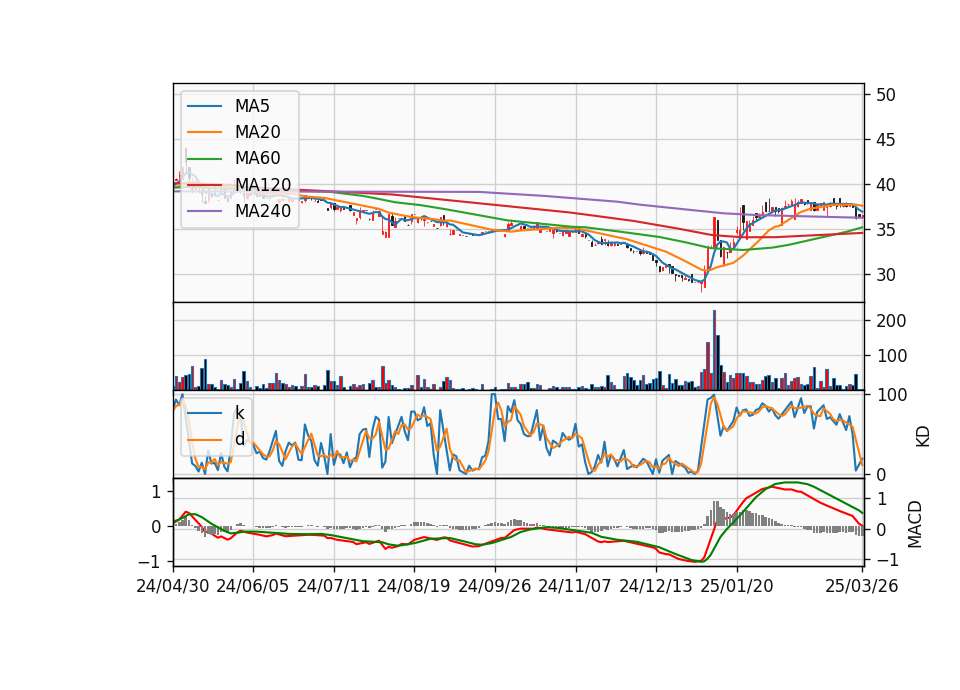Click the MA5 legend label
This screenshot has height=690, width=960.
252,106
